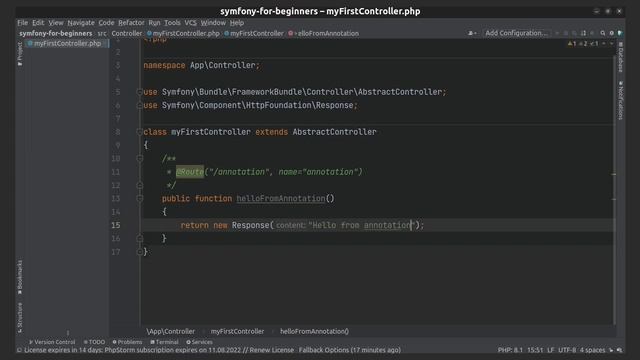
Task: Click fold end marker at line 17
Action: 140,252
